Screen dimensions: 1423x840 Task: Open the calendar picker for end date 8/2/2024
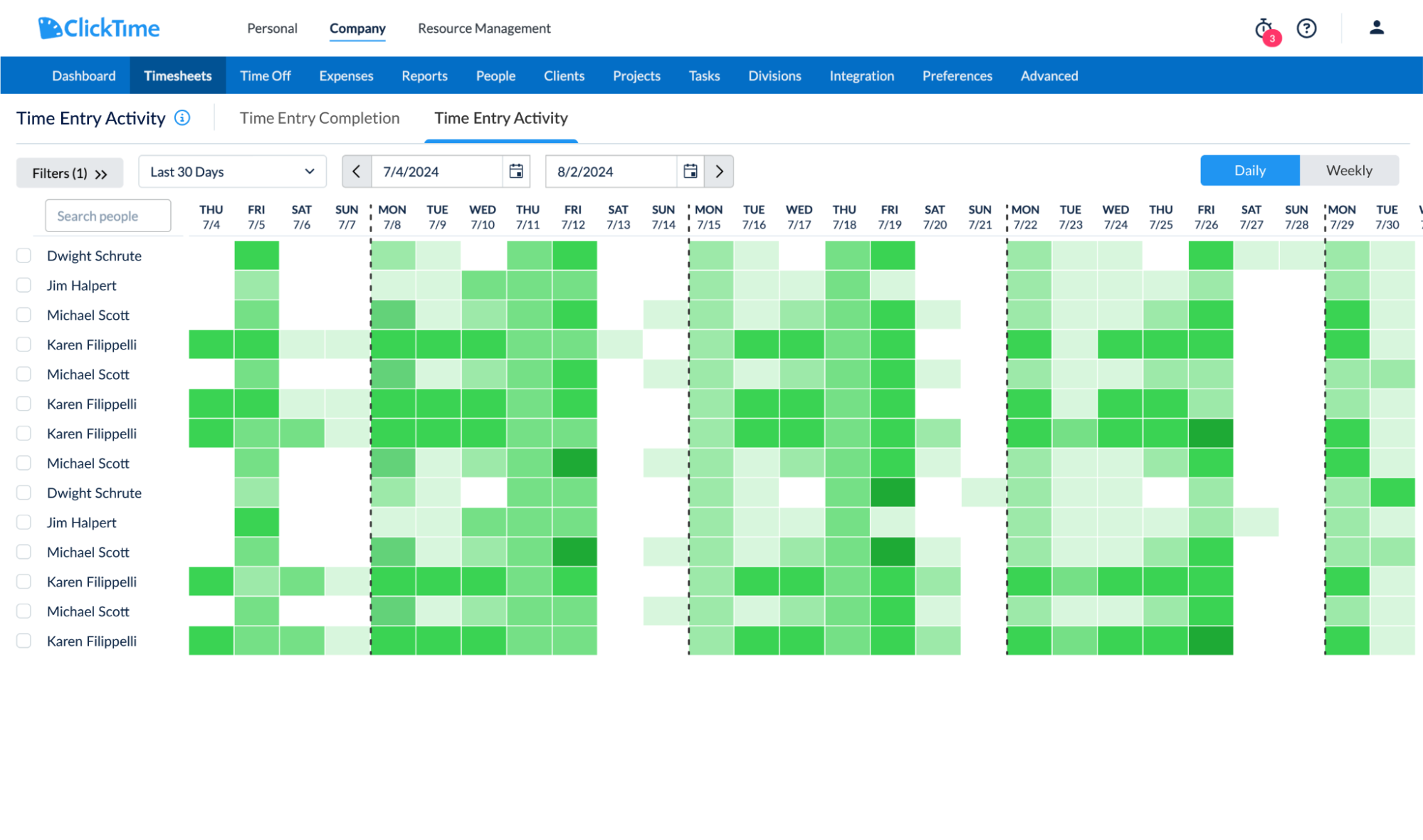(691, 172)
